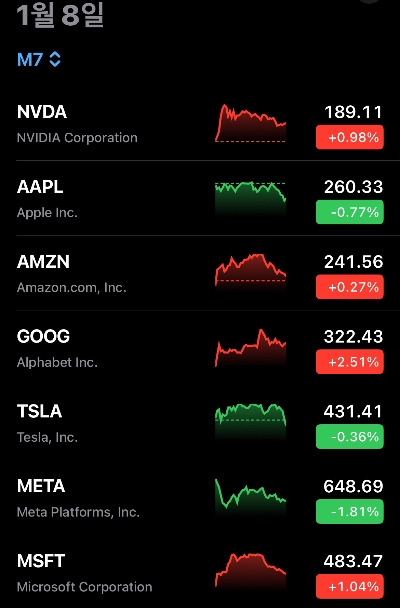
Task: Open TSLA sparkline chart
Action: (x=250, y=421)
